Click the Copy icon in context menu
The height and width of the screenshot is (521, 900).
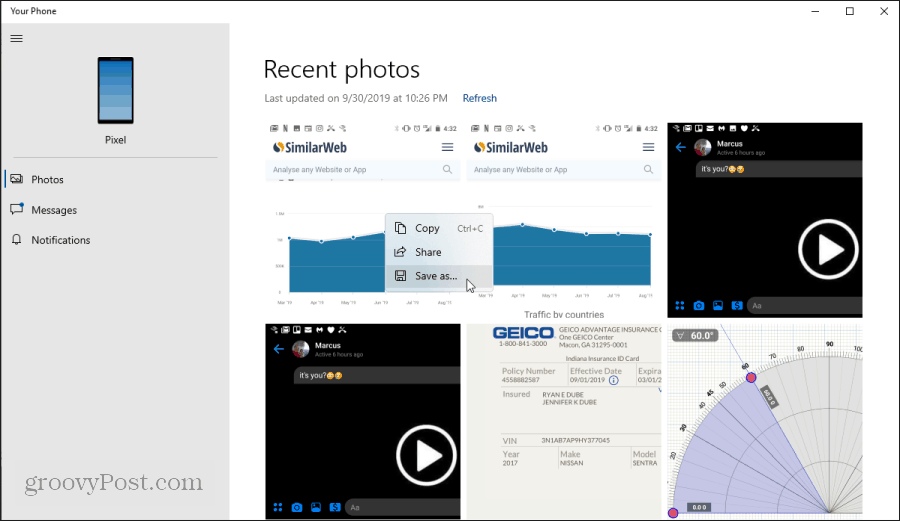tap(400, 228)
